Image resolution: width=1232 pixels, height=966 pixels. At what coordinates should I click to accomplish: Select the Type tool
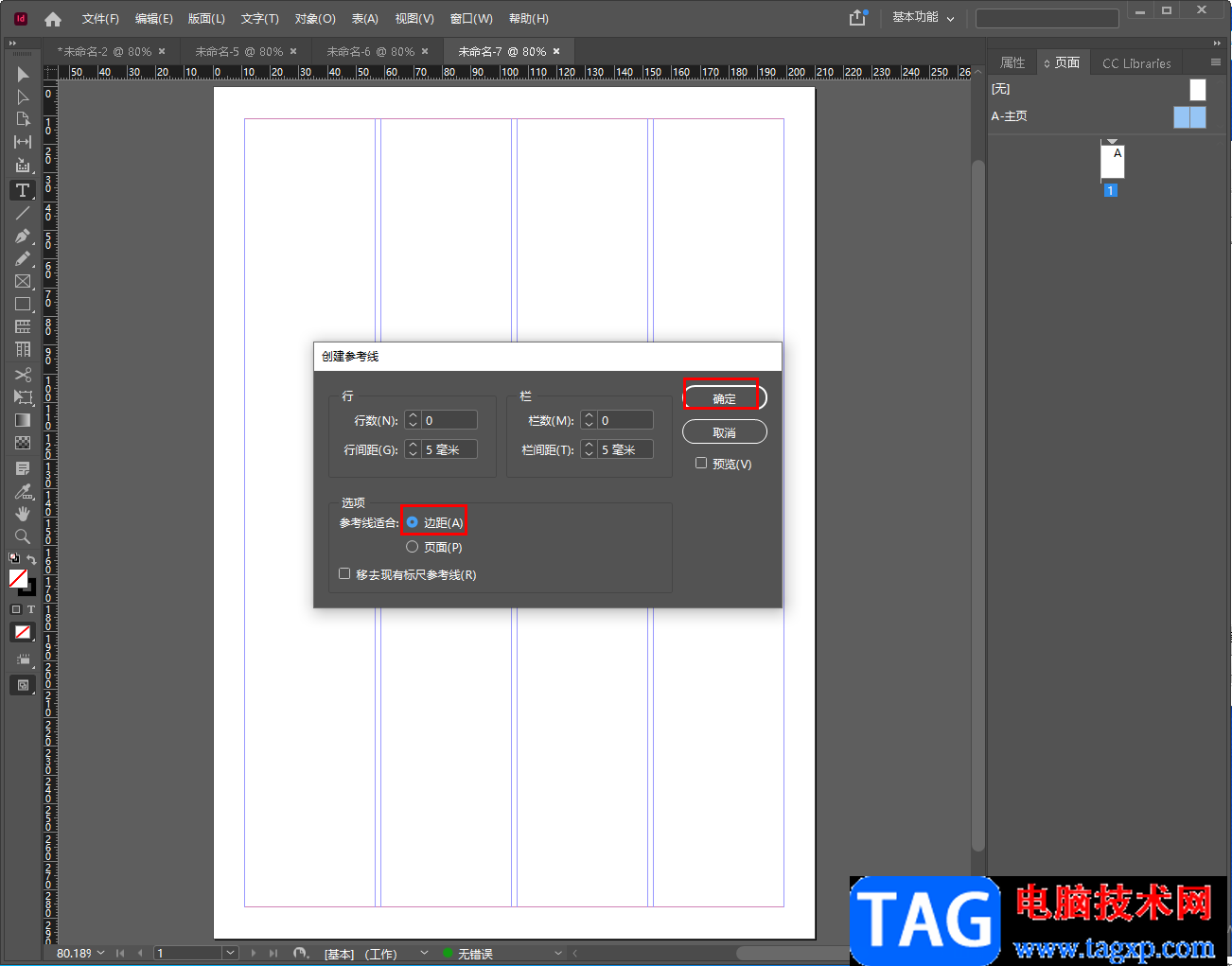(23, 190)
